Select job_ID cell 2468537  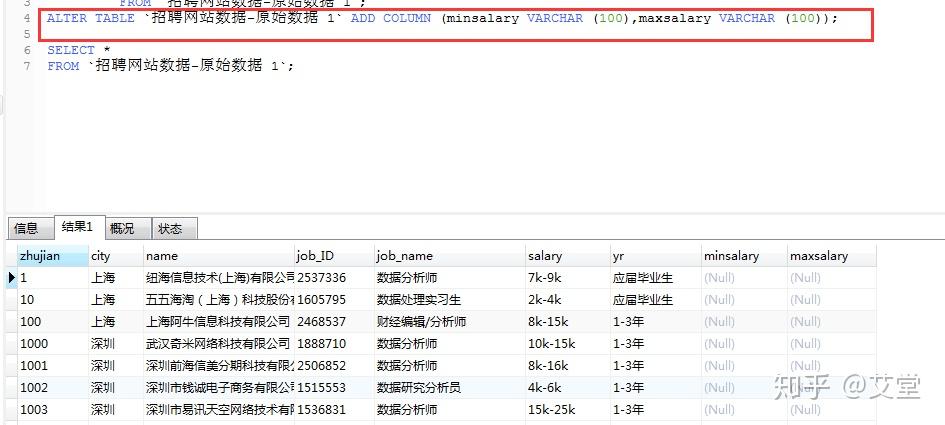[x=334, y=322]
